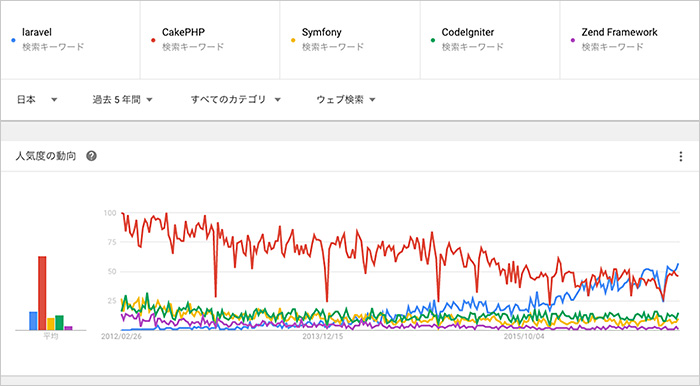This screenshot has height=386, width=700.
Task: Select the laravel search term box
Action: click(x=70, y=40)
